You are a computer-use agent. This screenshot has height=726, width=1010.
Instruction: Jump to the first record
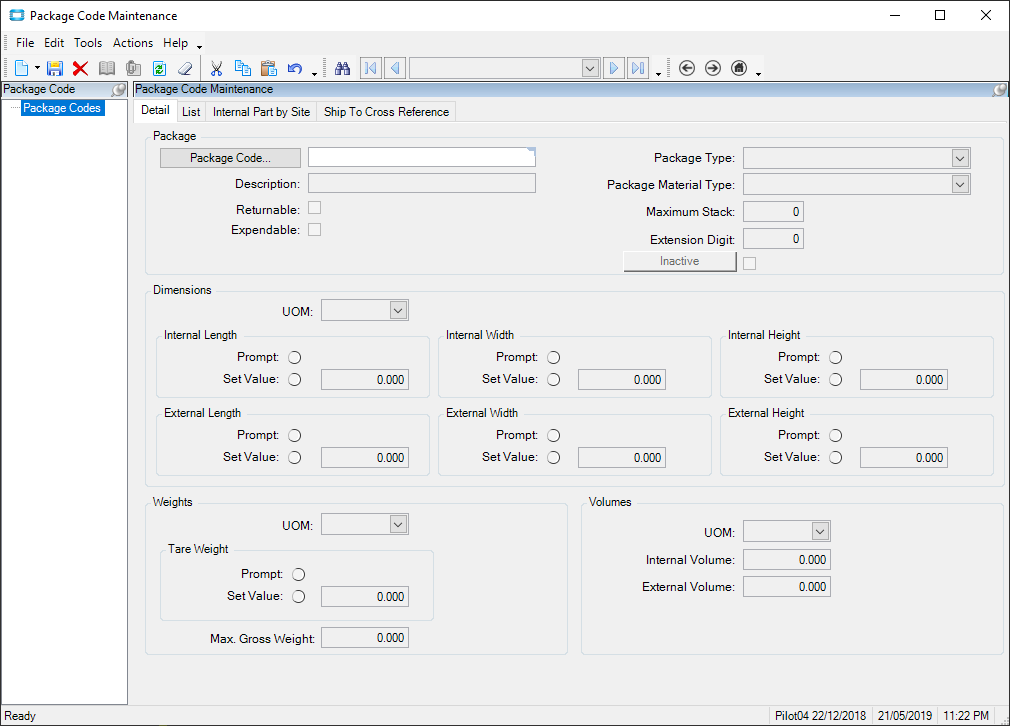(x=370, y=68)
